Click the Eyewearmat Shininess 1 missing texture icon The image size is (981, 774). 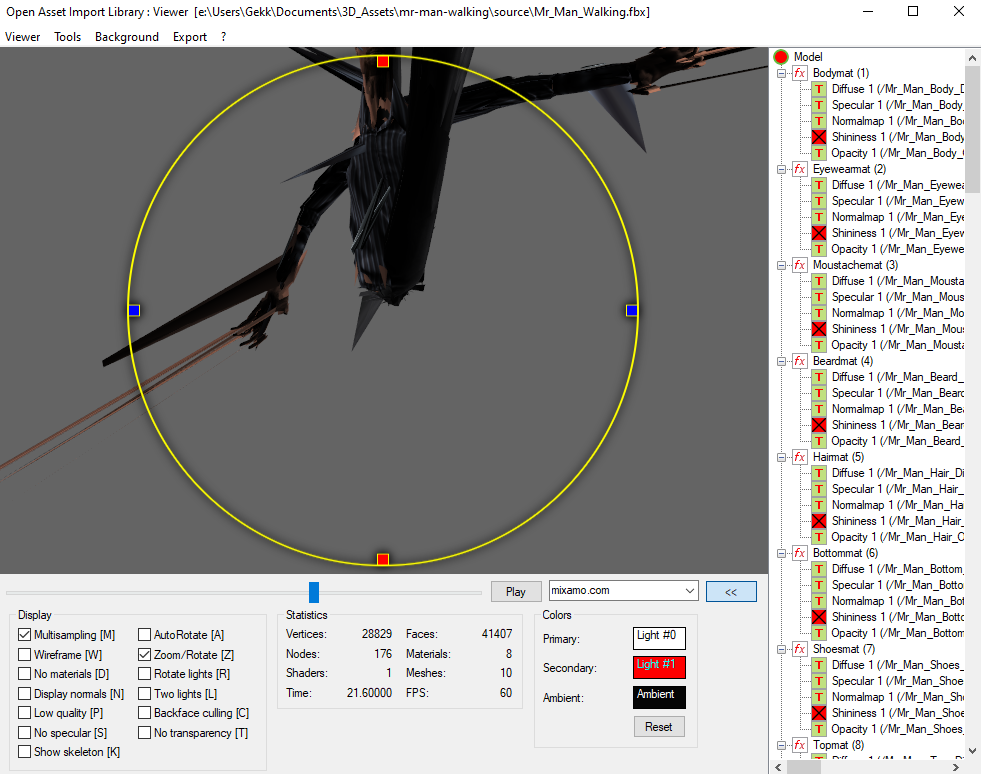[819, 233]
